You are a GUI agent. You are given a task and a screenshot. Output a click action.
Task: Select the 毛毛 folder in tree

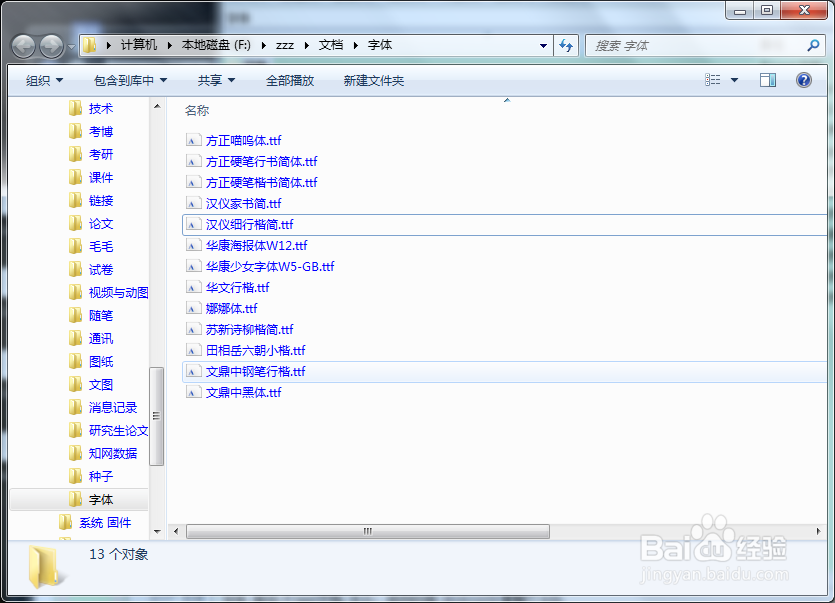pos(101,247)
